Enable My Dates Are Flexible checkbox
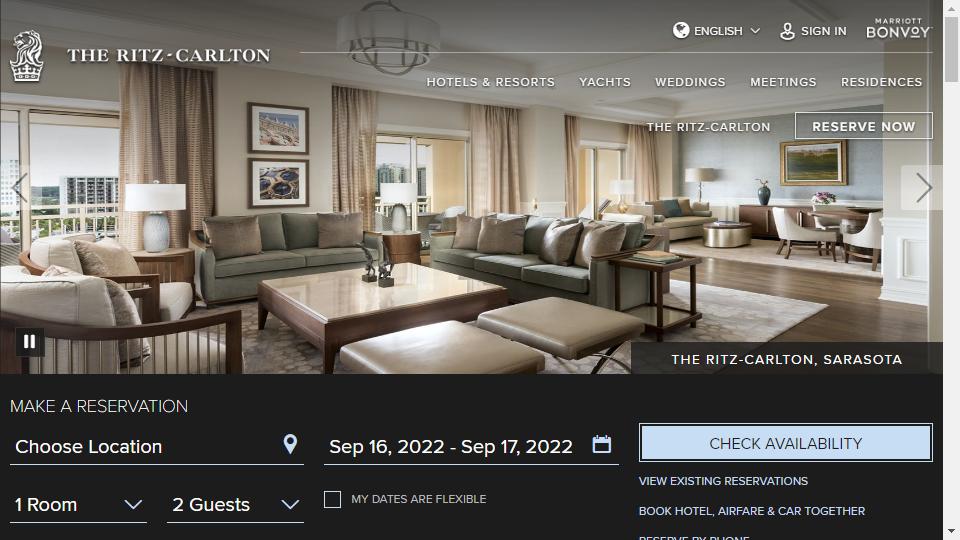 [x=332, y=500]
